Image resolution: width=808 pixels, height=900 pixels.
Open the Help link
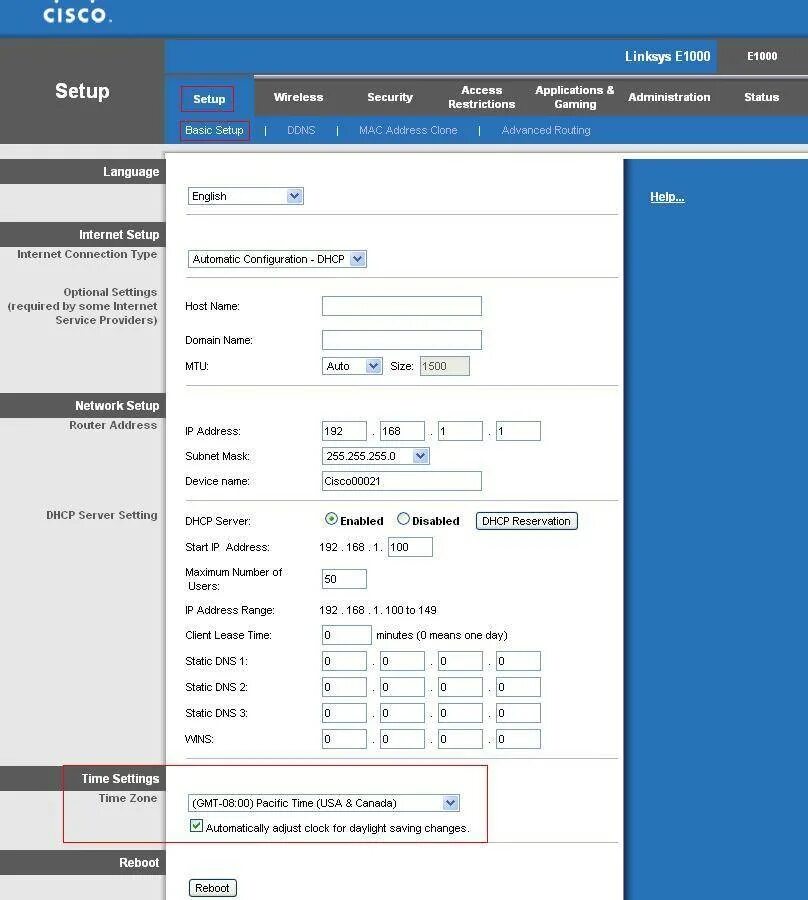667,197
